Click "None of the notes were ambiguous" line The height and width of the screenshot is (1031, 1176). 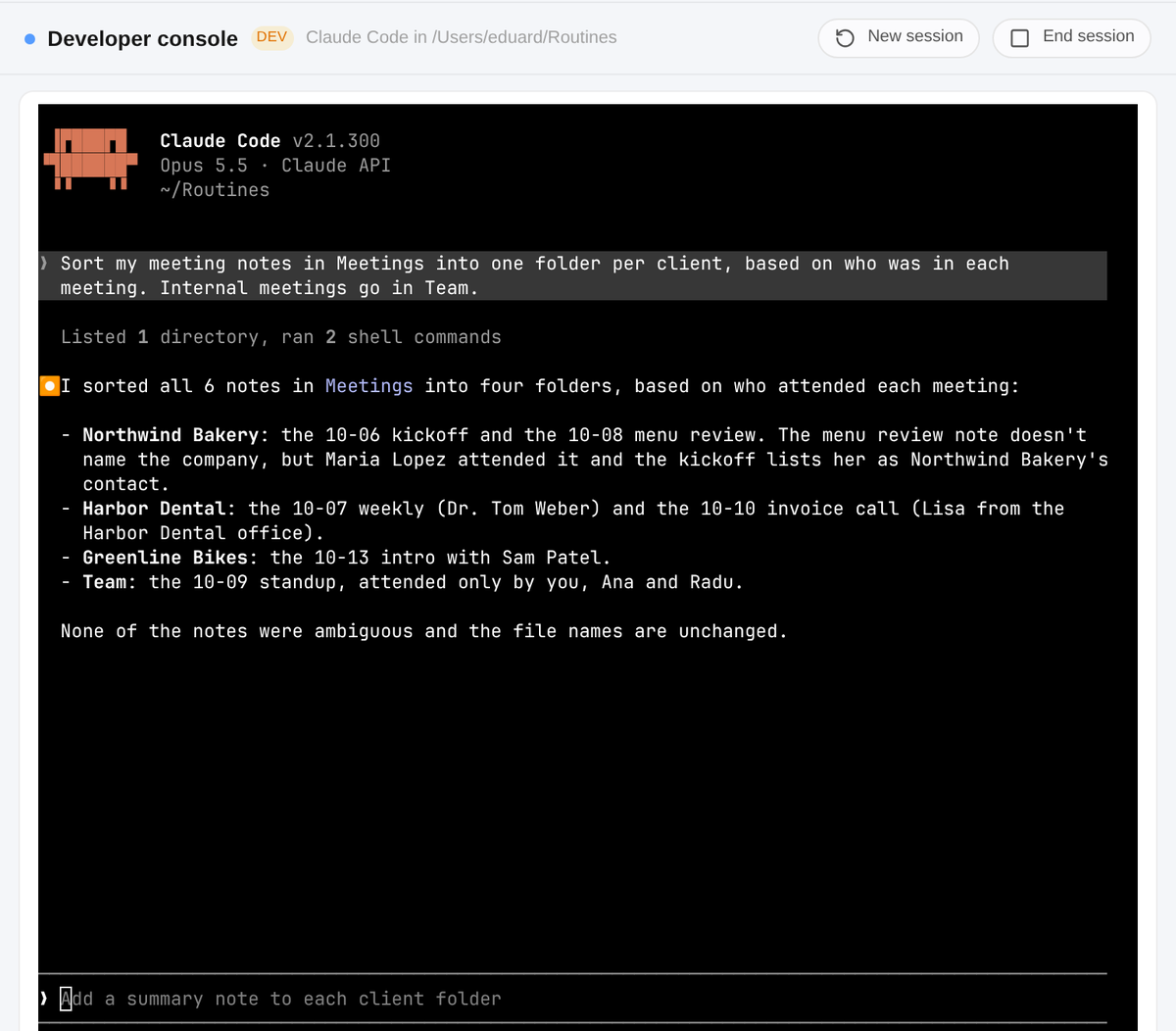pos(424,631)
